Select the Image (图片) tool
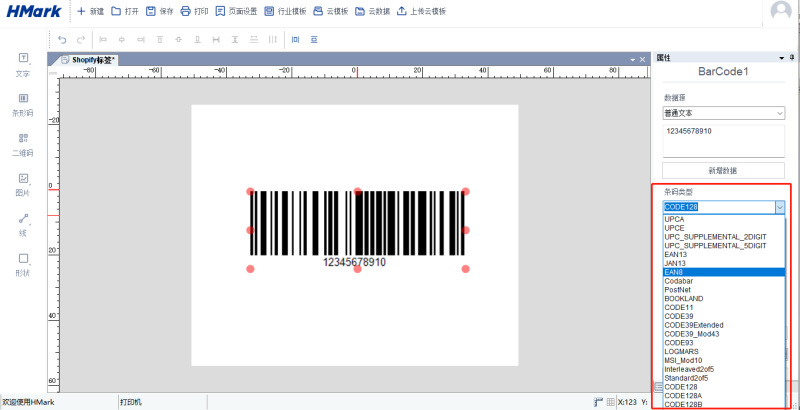The width and height of the screenshot is (800, 410). [x=23, y=184]
